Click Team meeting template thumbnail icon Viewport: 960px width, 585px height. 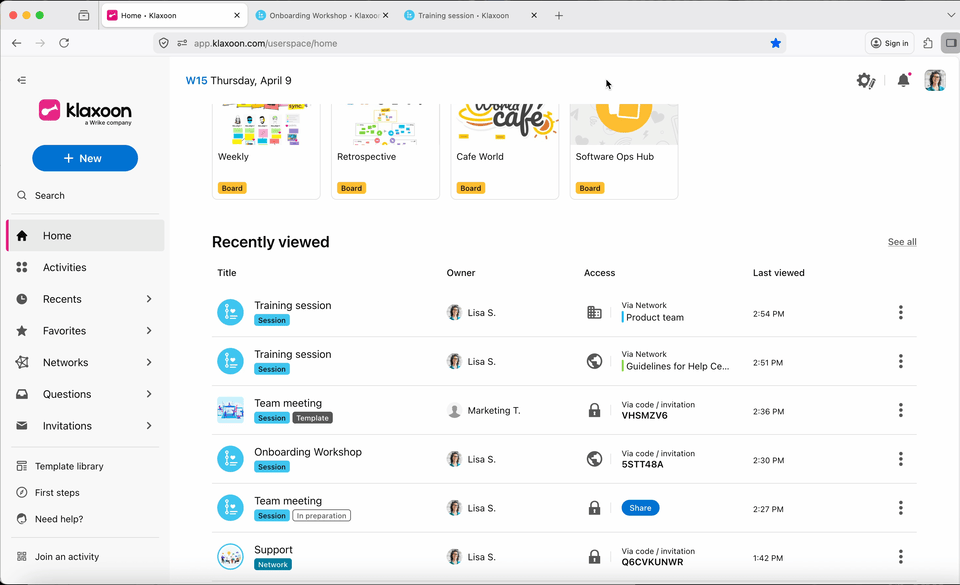tap(230, 410)
